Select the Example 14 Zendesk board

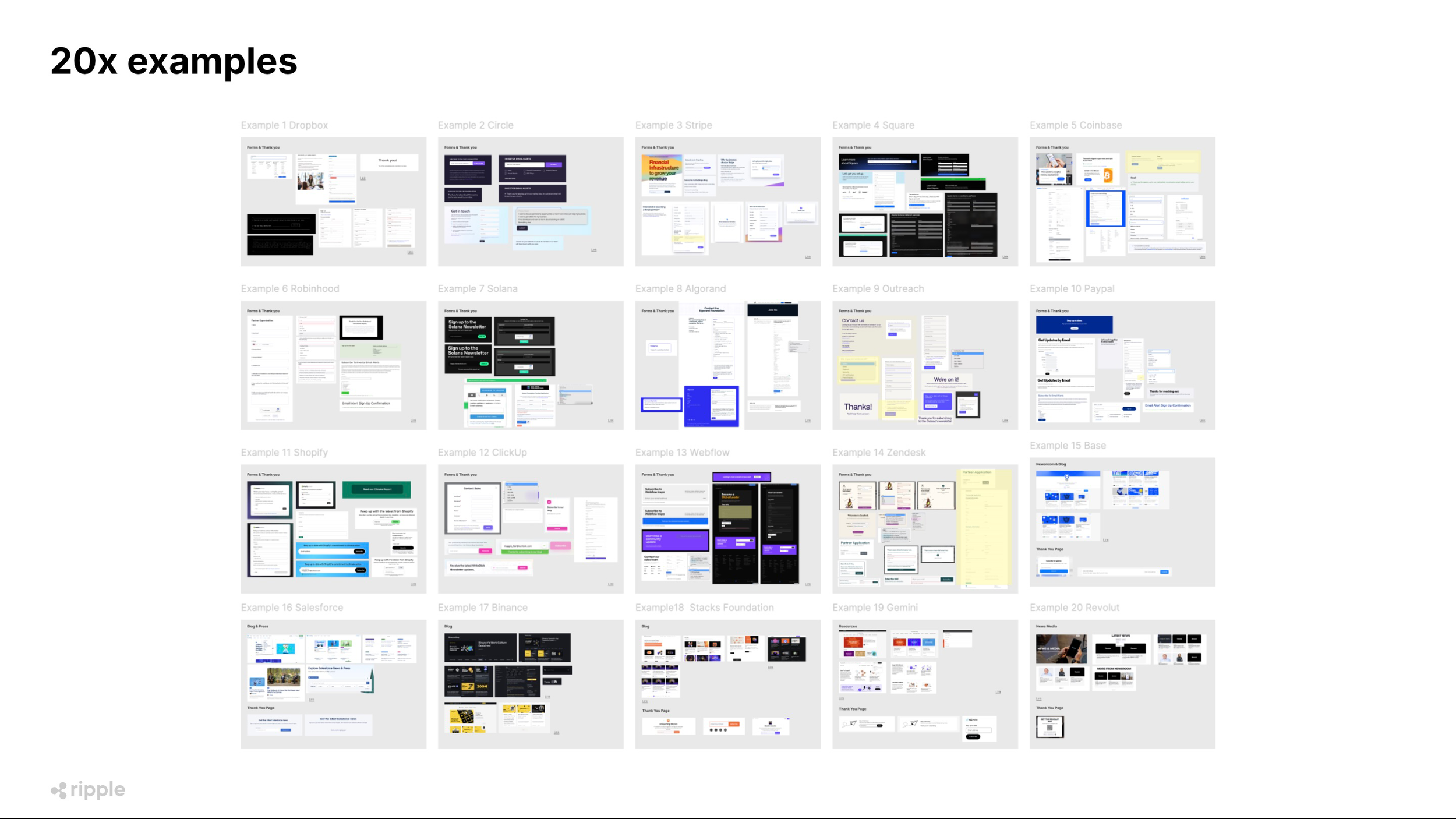[x=925, y=528]
